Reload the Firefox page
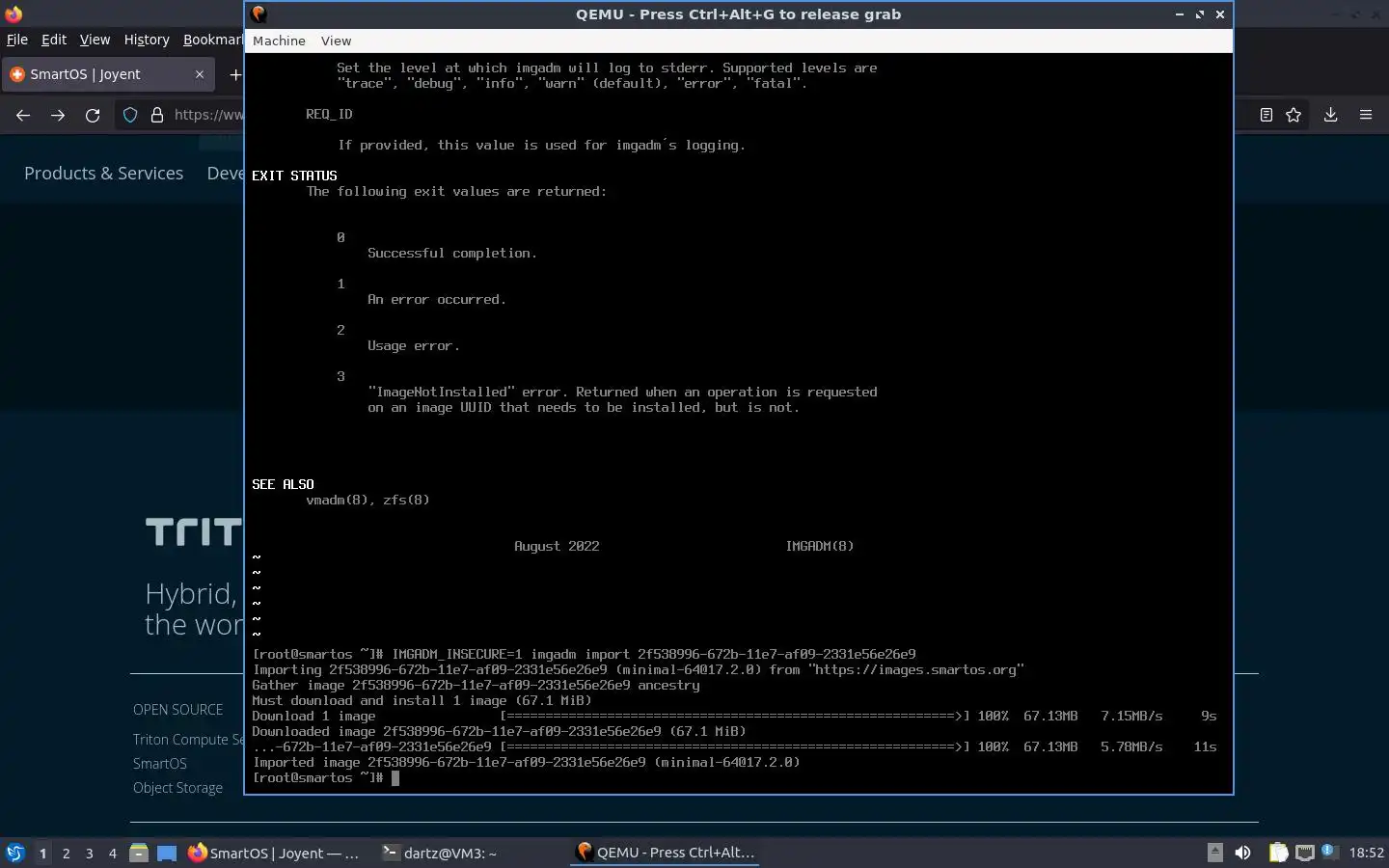The width and height of the screenshot is (1389, 868). click(93, 115)
